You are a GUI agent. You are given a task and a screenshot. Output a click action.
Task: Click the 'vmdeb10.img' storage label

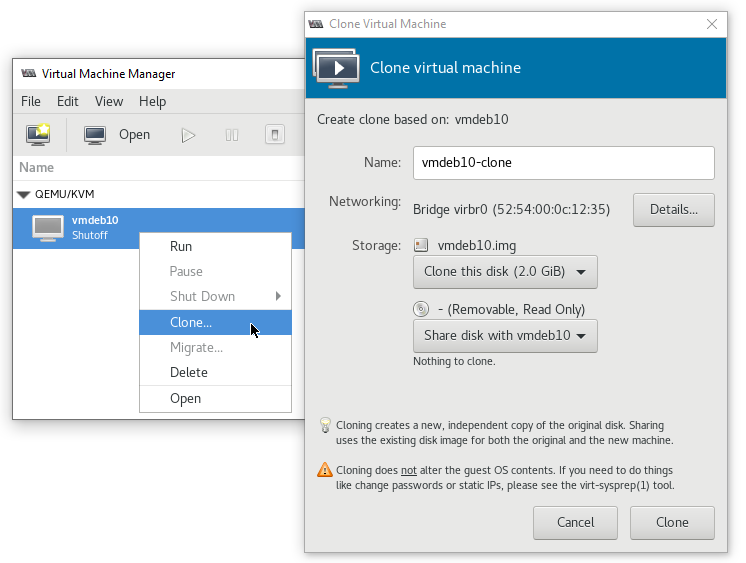(x=477, y=246)
